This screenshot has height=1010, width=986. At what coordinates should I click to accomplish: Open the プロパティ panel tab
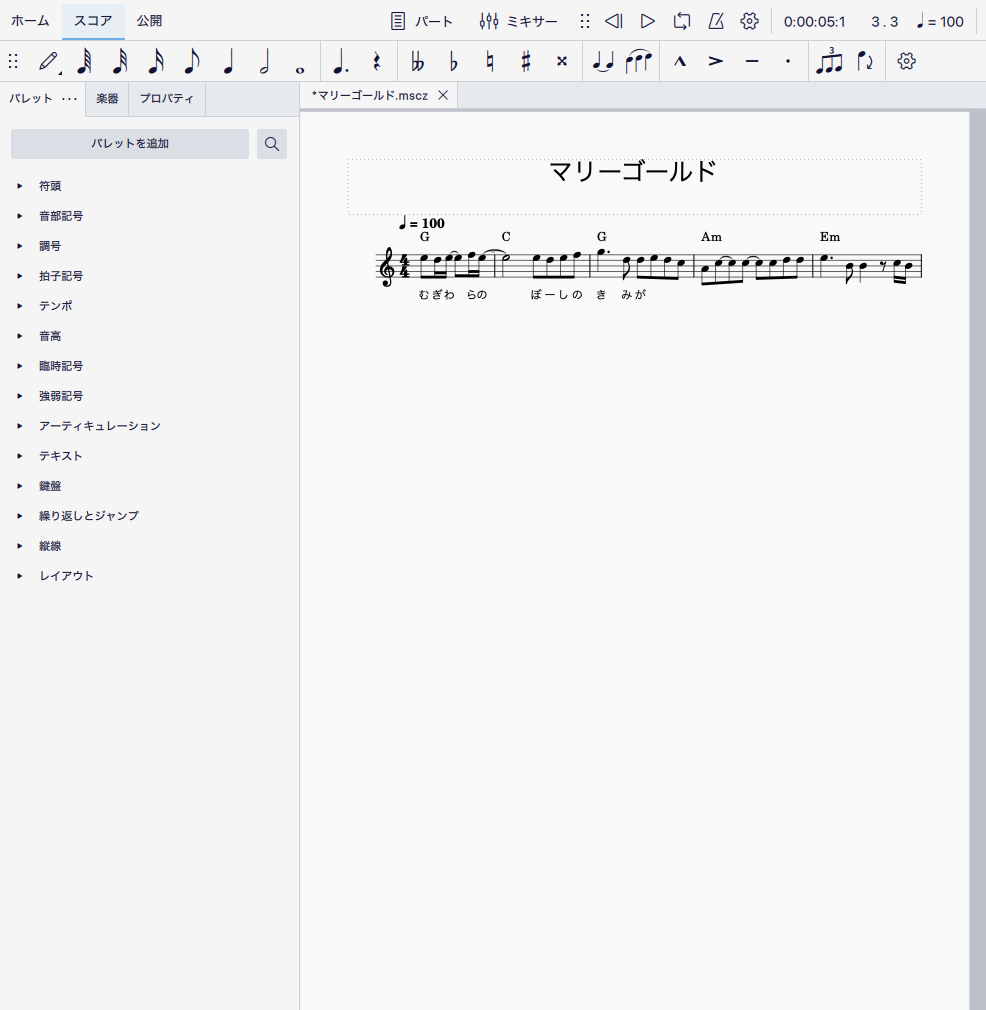click(x=167, y=99)
